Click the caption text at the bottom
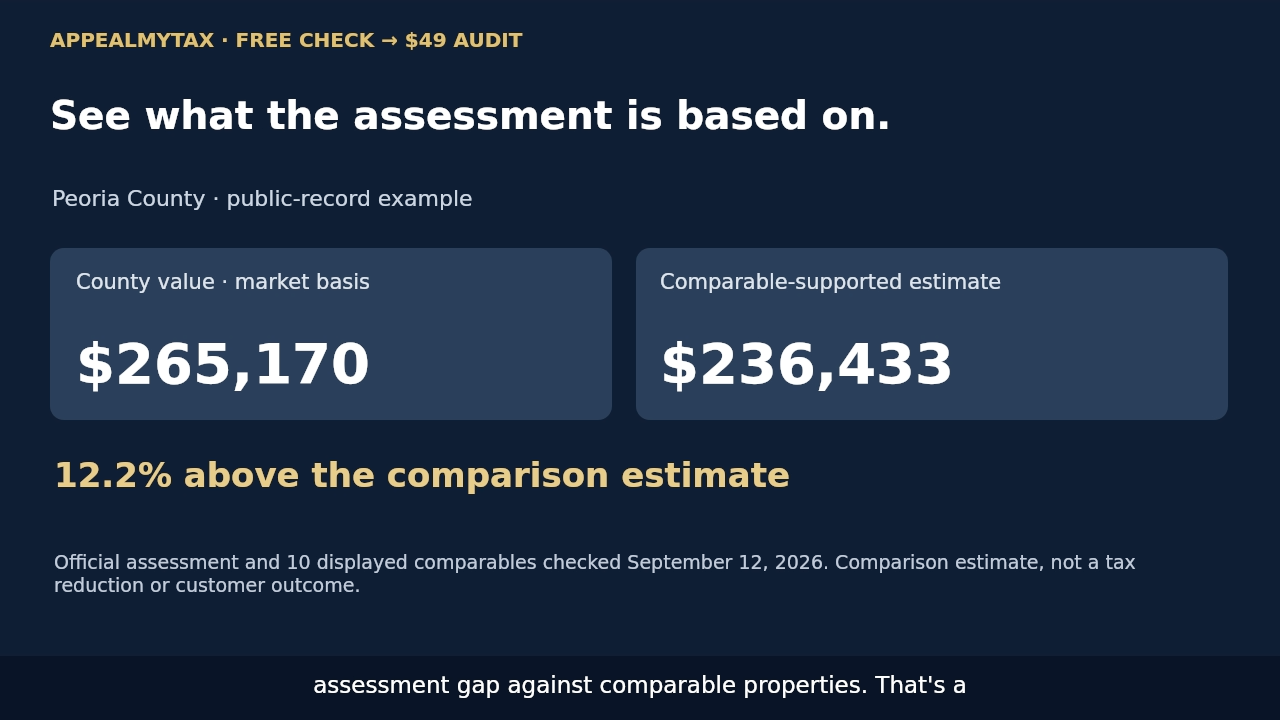 (640, 686)
